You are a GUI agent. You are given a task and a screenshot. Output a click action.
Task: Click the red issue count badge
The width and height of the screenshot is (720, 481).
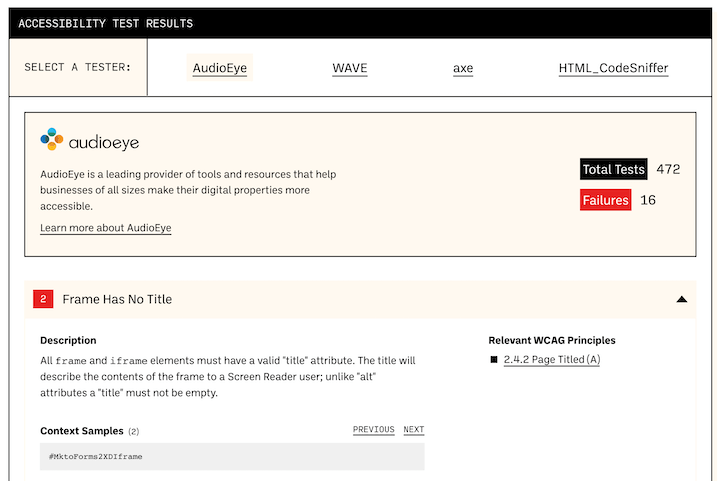[43, 299]
